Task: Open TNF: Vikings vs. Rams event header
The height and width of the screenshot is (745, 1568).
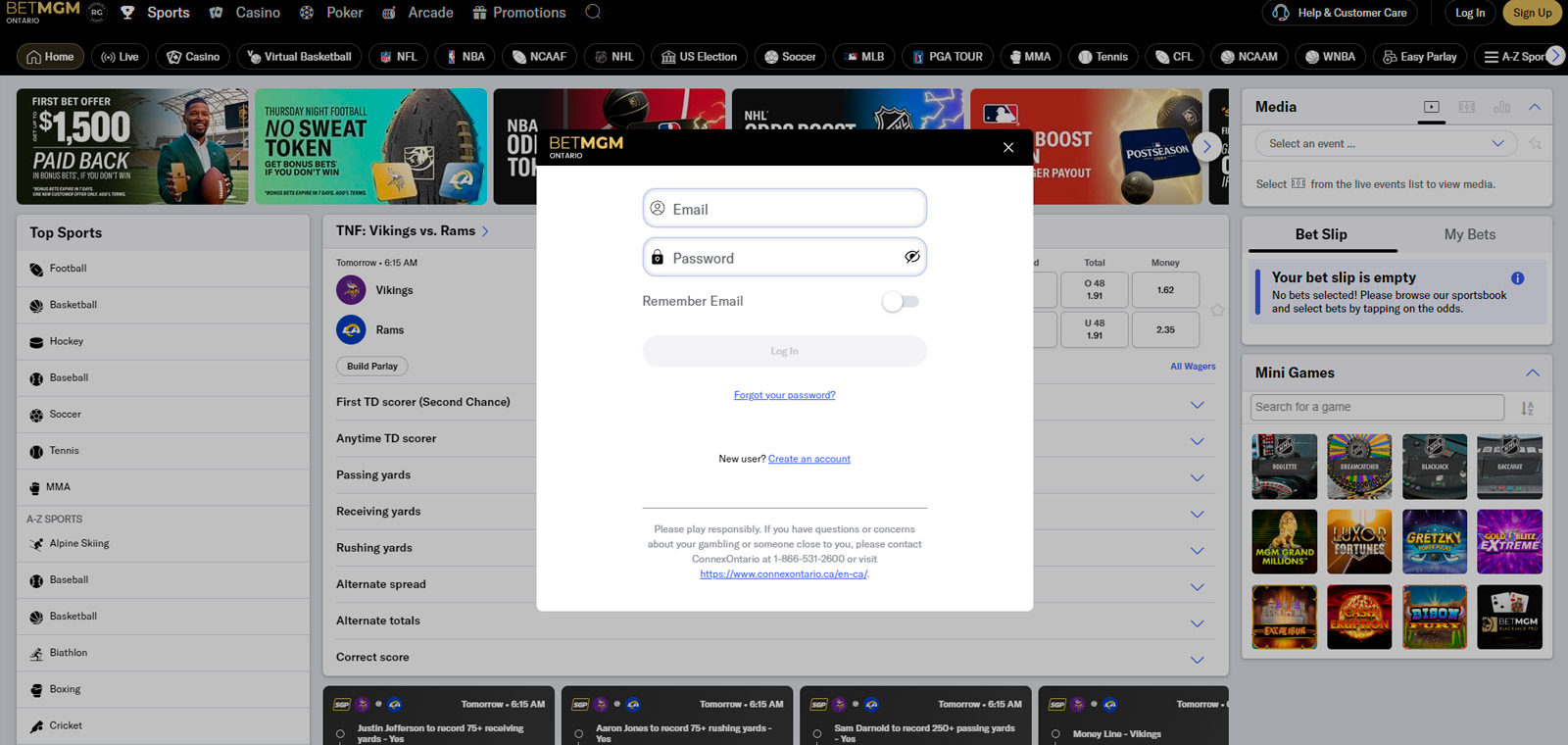Action: [412, 231]
